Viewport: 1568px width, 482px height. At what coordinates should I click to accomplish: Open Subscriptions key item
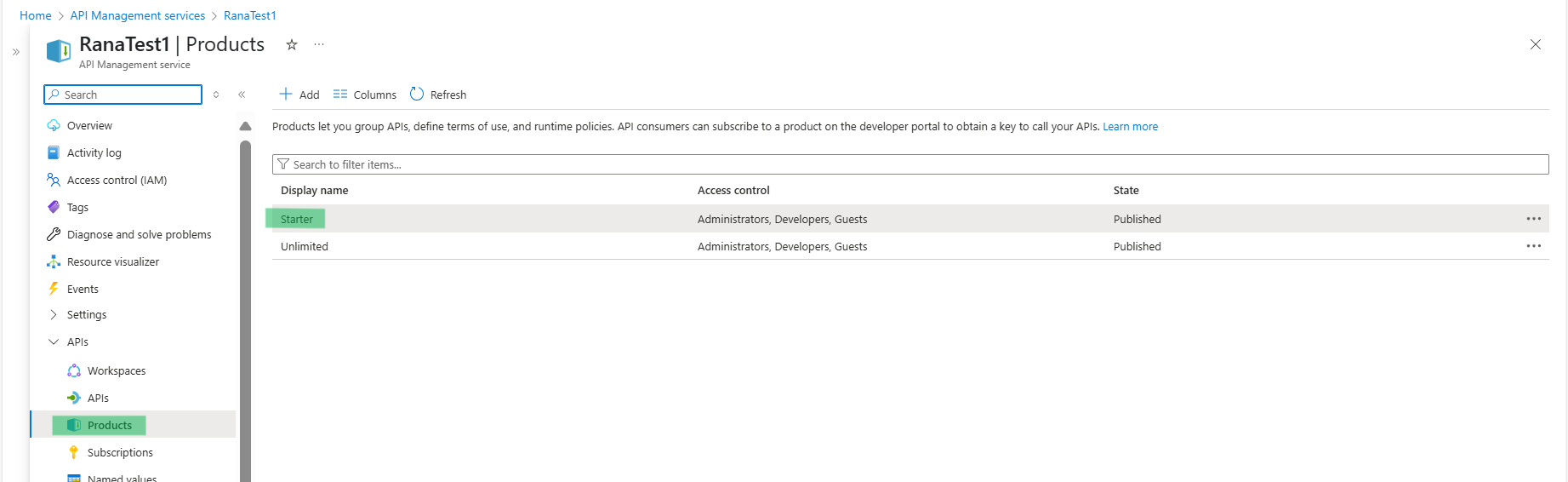pyautogui.click(x=120, y=452)
